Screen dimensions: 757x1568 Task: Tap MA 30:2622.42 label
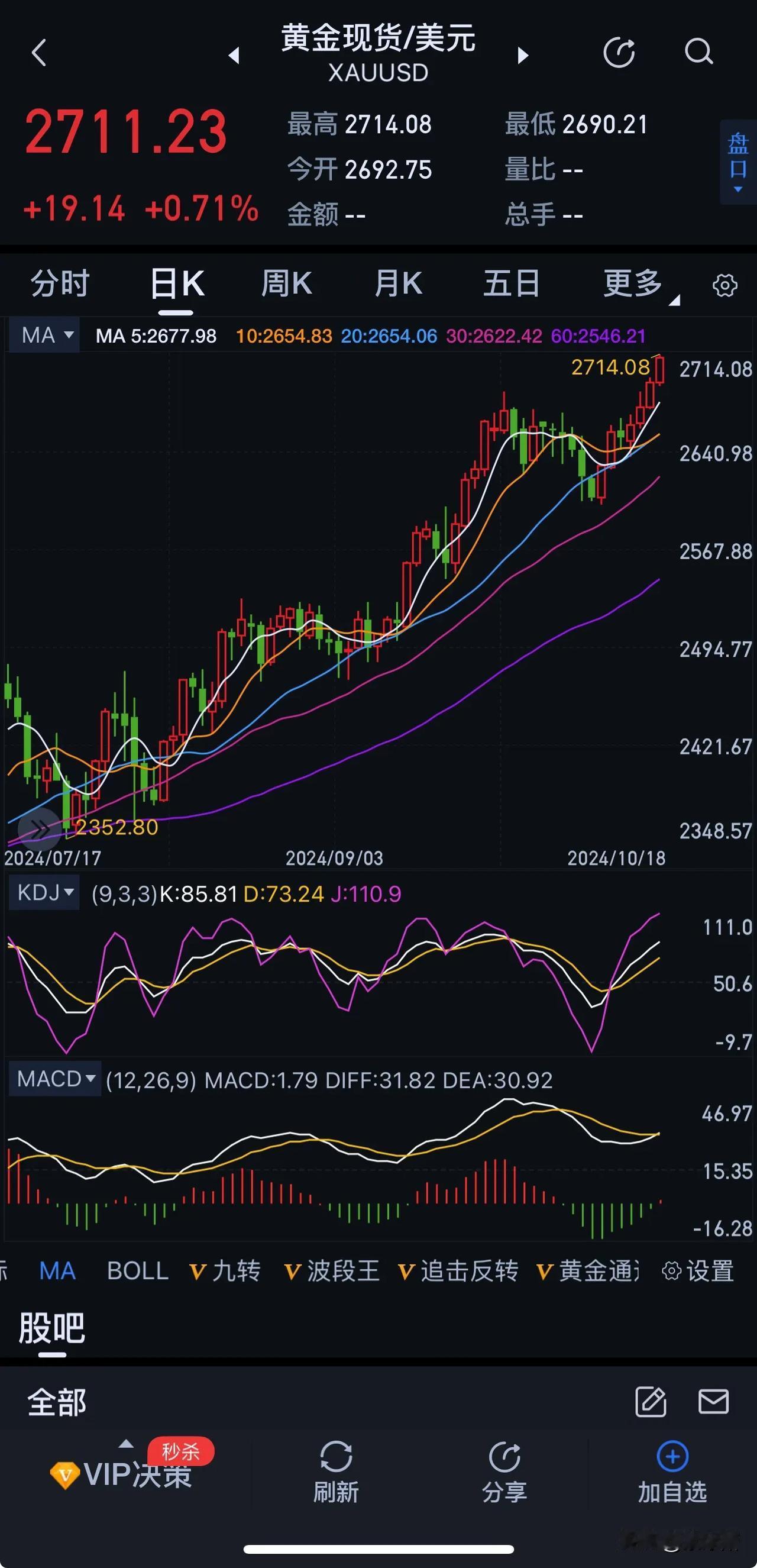pos(494,336)
